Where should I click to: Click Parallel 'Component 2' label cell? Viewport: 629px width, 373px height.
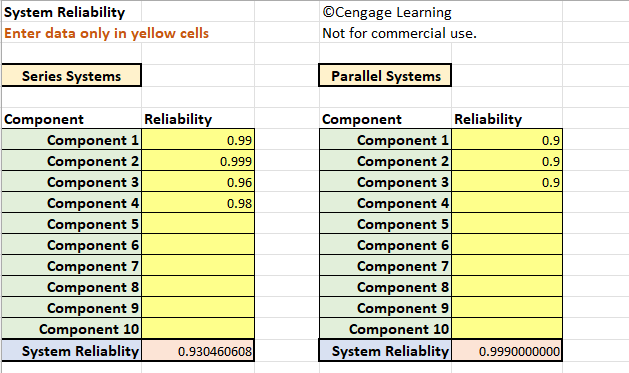[385, 160]
